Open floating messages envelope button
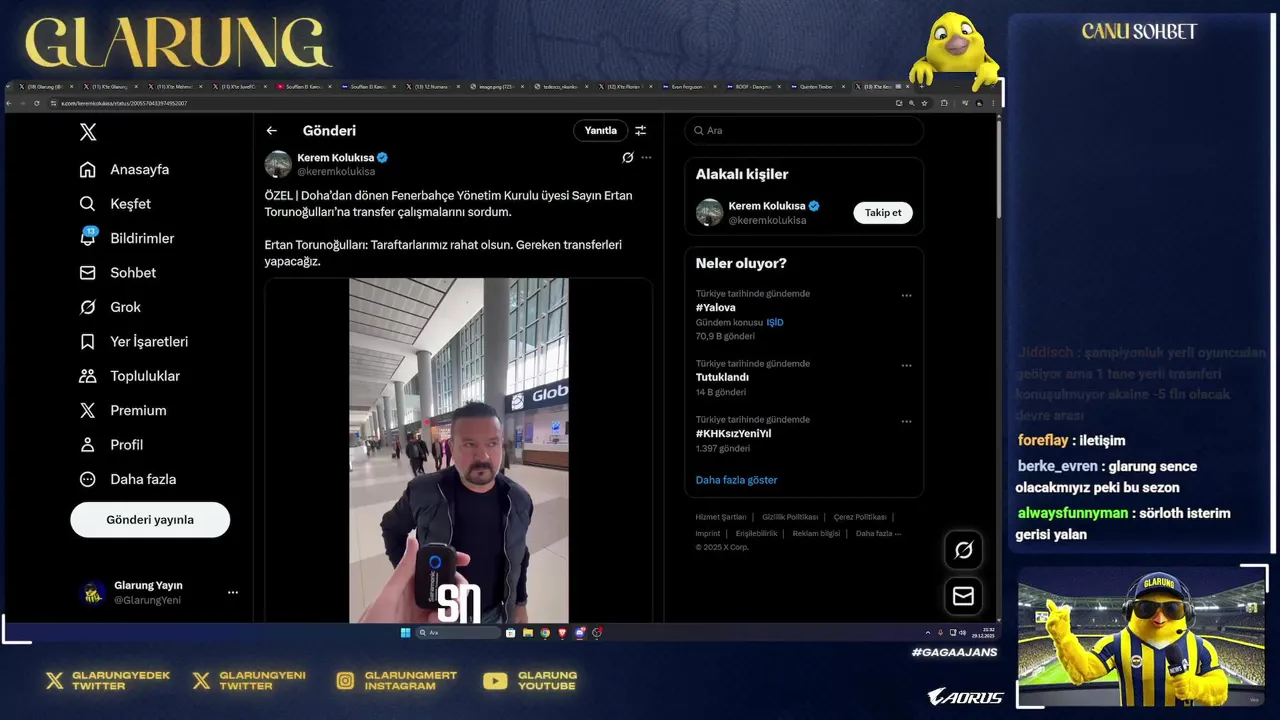Image resolution: width=1280 pixels, height=720 pixels. [964, 596]
